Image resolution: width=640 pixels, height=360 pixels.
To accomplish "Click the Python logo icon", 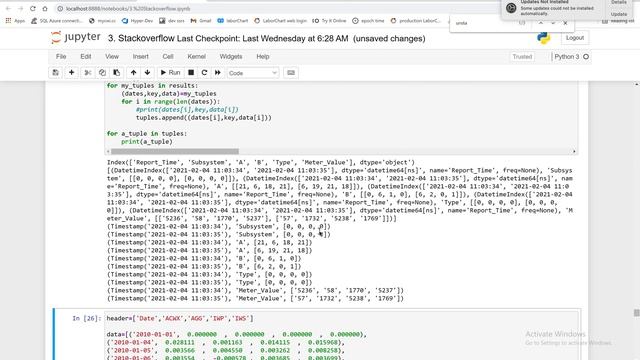I will tap(543, 38).
